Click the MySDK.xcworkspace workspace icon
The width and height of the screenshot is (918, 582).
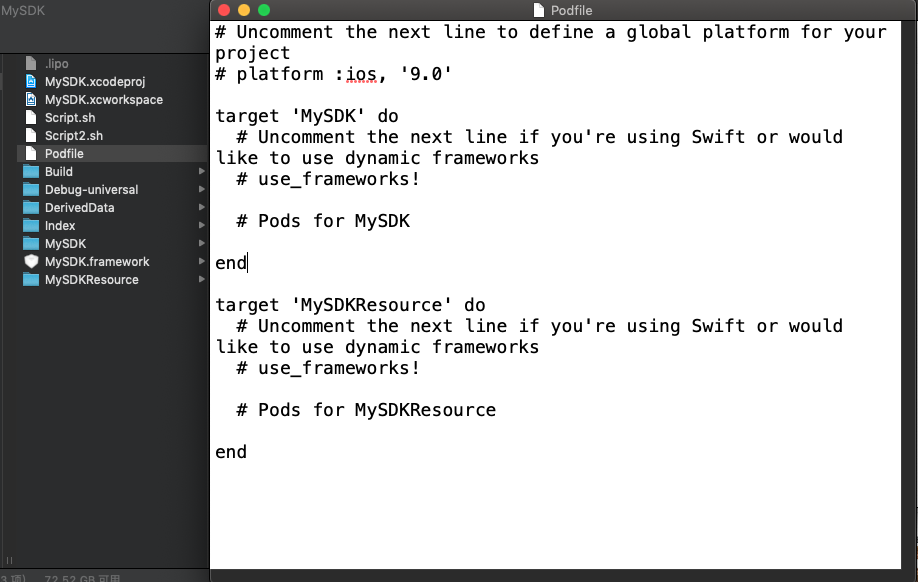(x=31, y=99)
